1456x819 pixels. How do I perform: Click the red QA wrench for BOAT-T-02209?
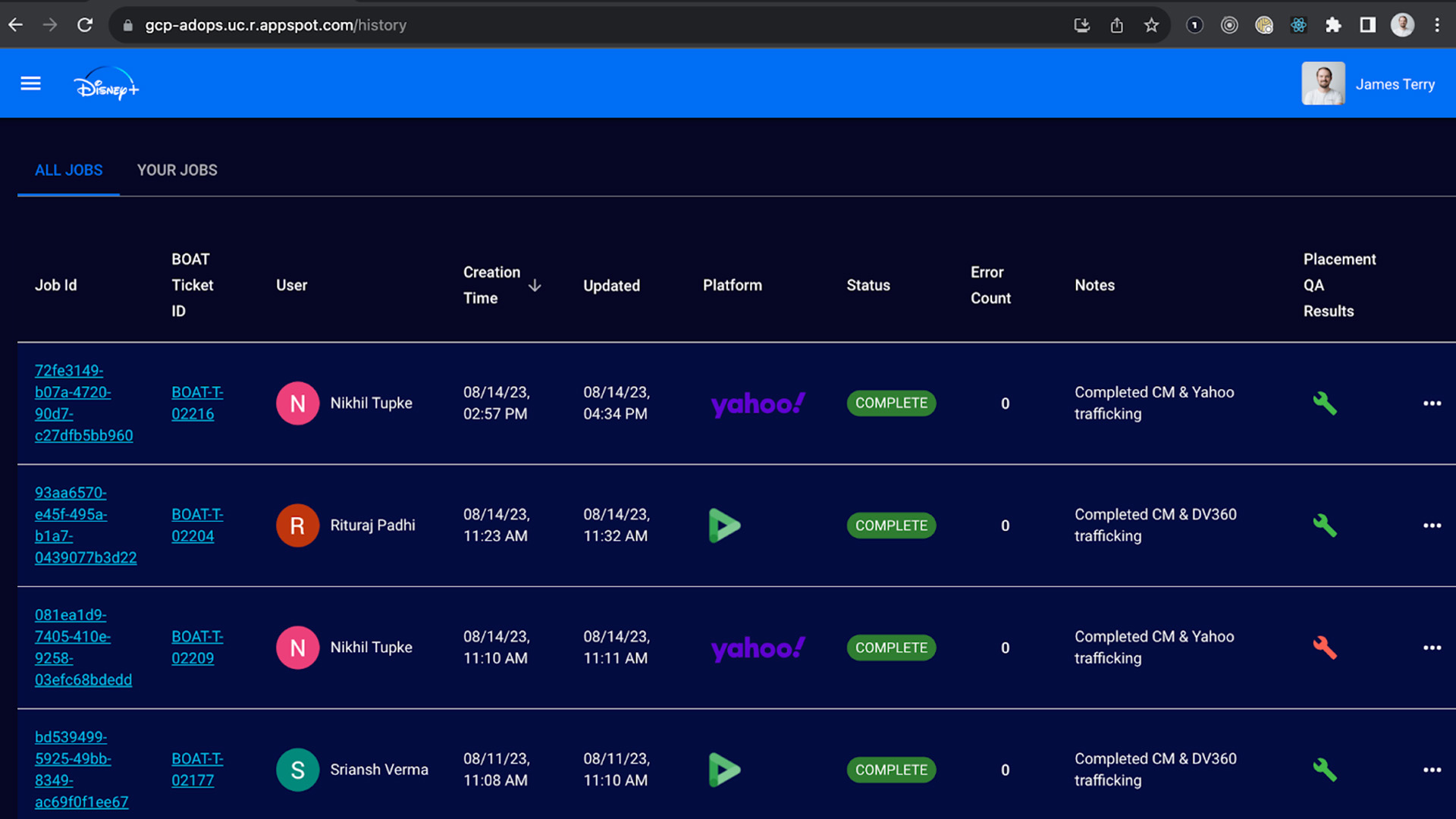click(x=1324, y=648)
